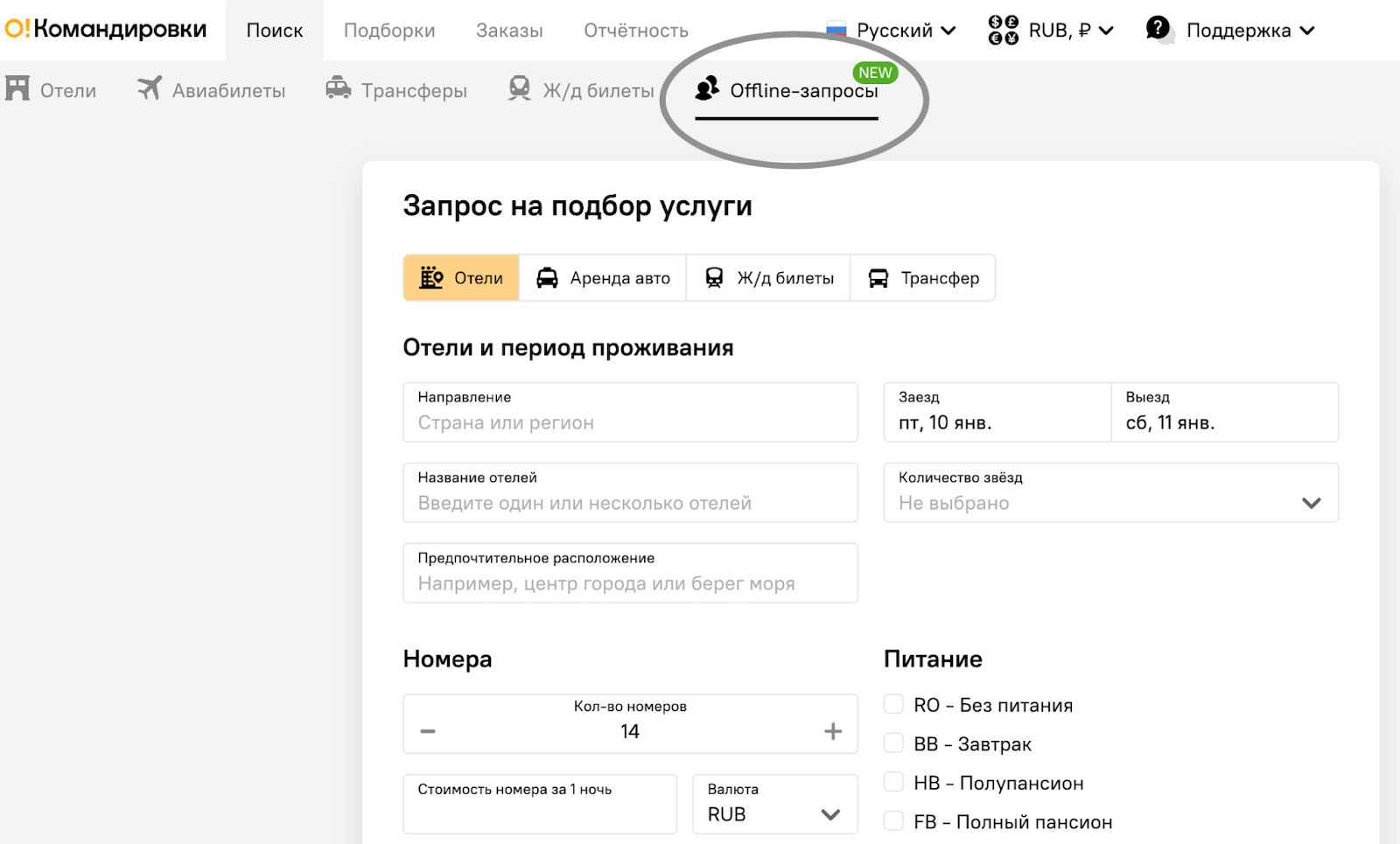
Task: Click the currency symbols icon
Action: point(1003,30)
